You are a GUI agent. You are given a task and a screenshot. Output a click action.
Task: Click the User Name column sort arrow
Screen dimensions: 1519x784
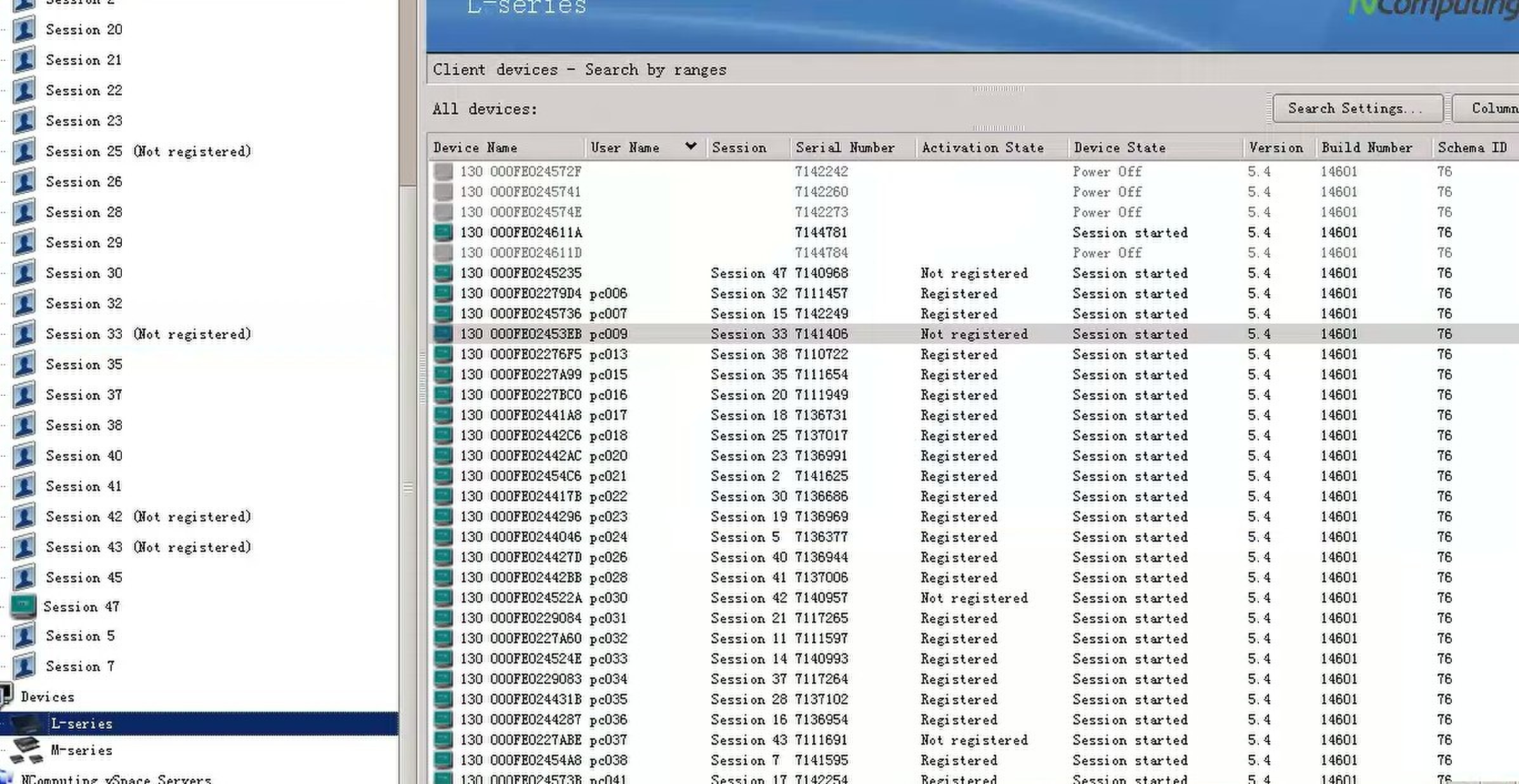coord(691,147)
